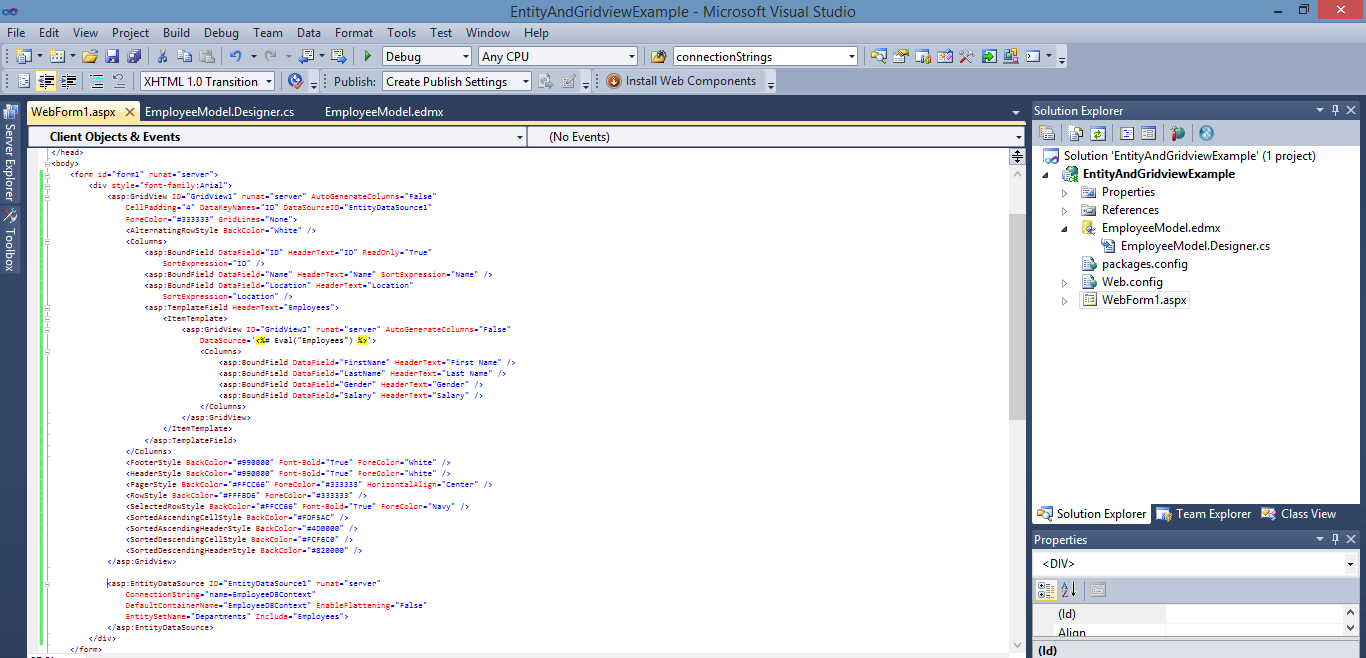This screenshot has height=658, width=1366.
Task: Save the current file with the disk icon
Action: 112,56
